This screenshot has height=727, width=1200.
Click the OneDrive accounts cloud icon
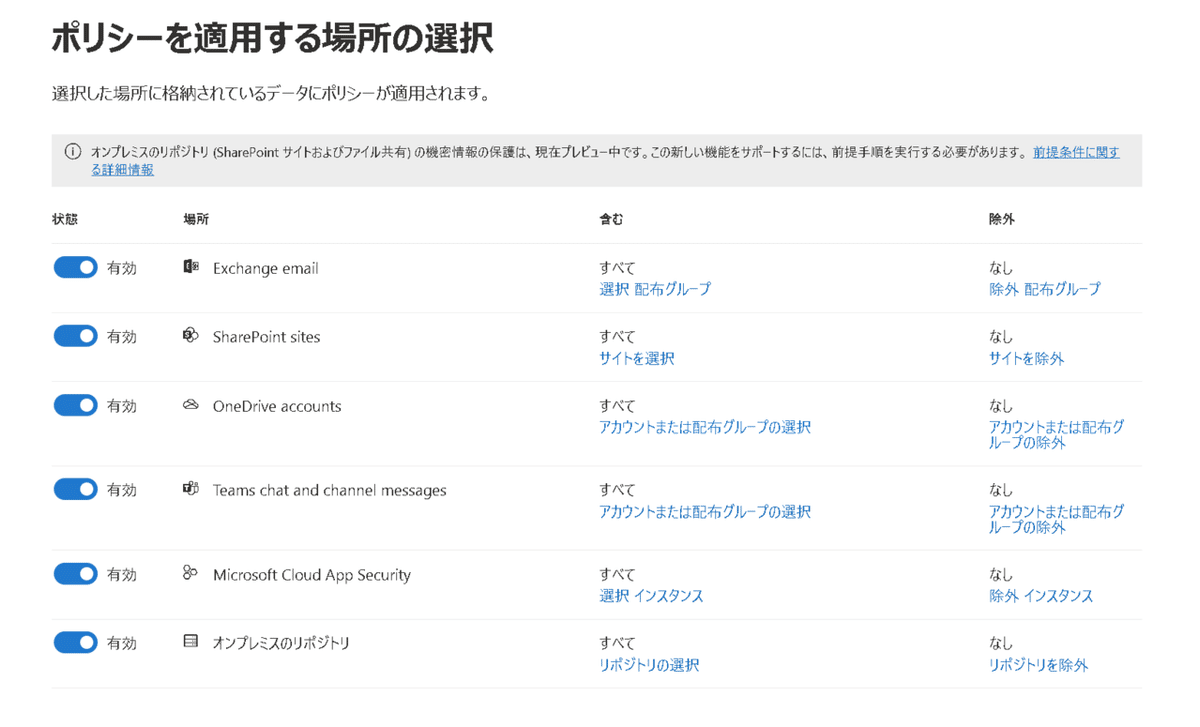[x=191, y=405]
